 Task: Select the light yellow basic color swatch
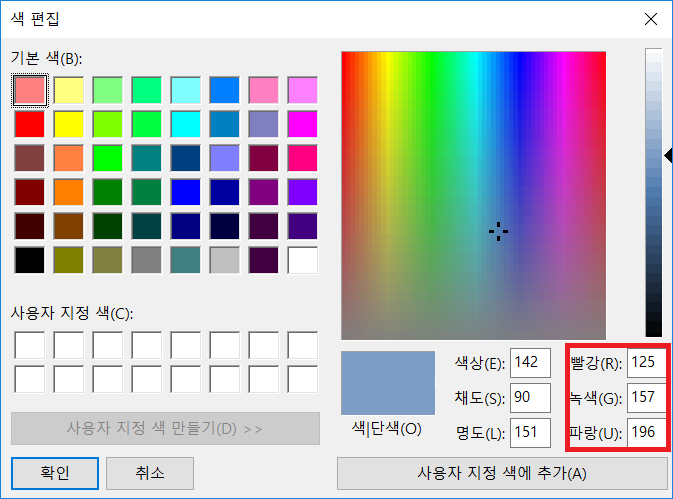click(x=69, y=90)
